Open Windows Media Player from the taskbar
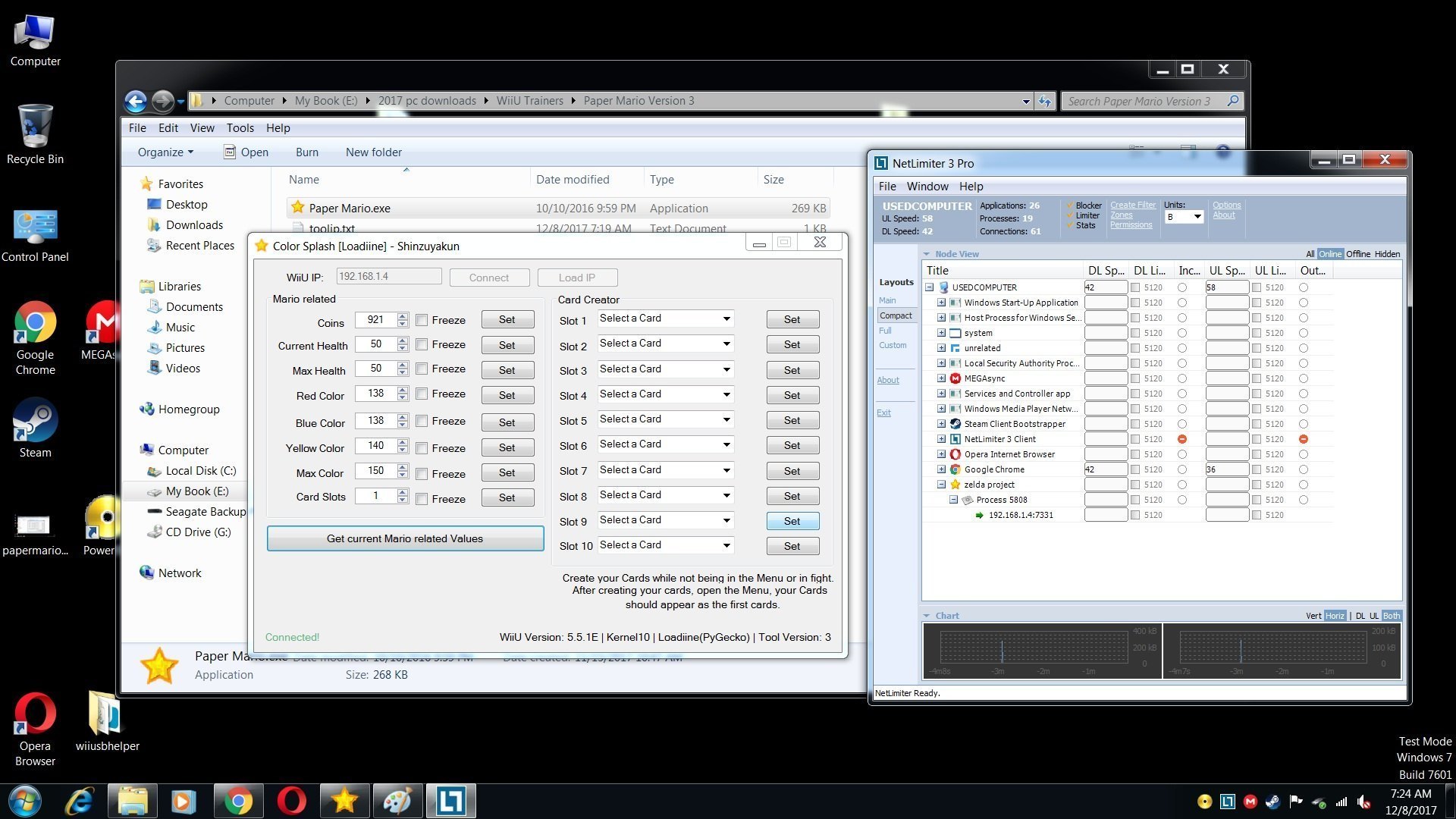Image resolution: width=1456 pixels, height=819 pixels. pos(183,801)
